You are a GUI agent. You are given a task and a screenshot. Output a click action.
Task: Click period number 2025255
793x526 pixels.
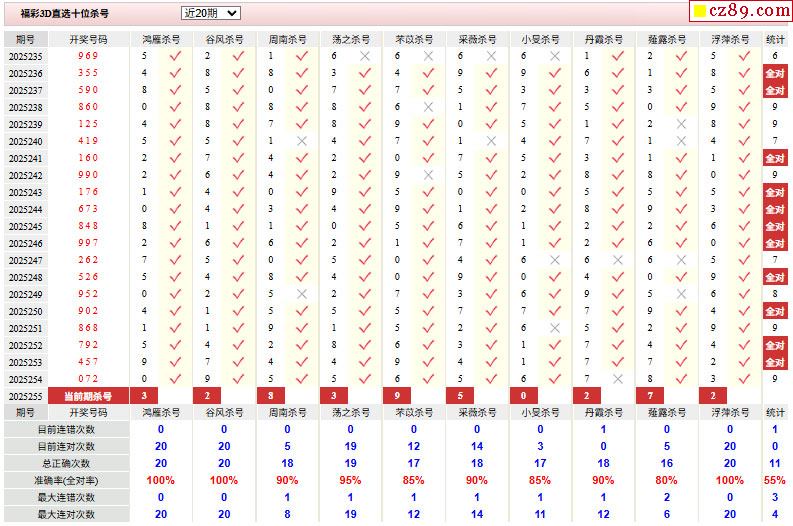point(25,396)
